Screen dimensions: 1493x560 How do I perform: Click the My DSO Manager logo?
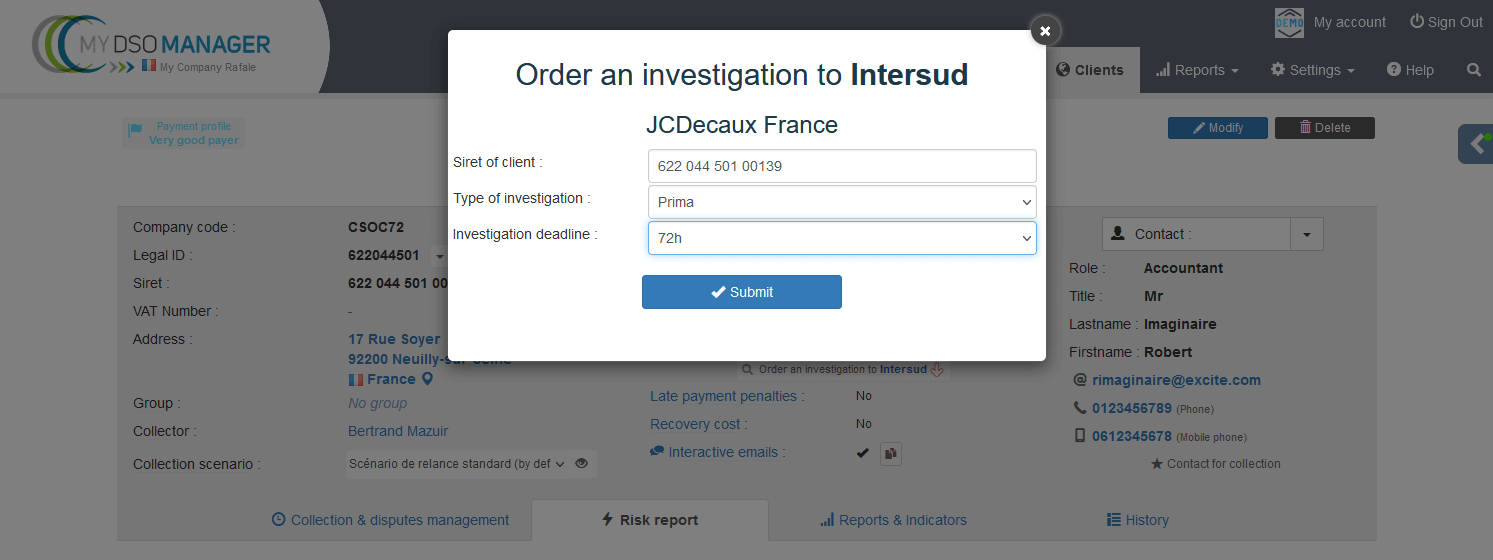pos(152,47)
